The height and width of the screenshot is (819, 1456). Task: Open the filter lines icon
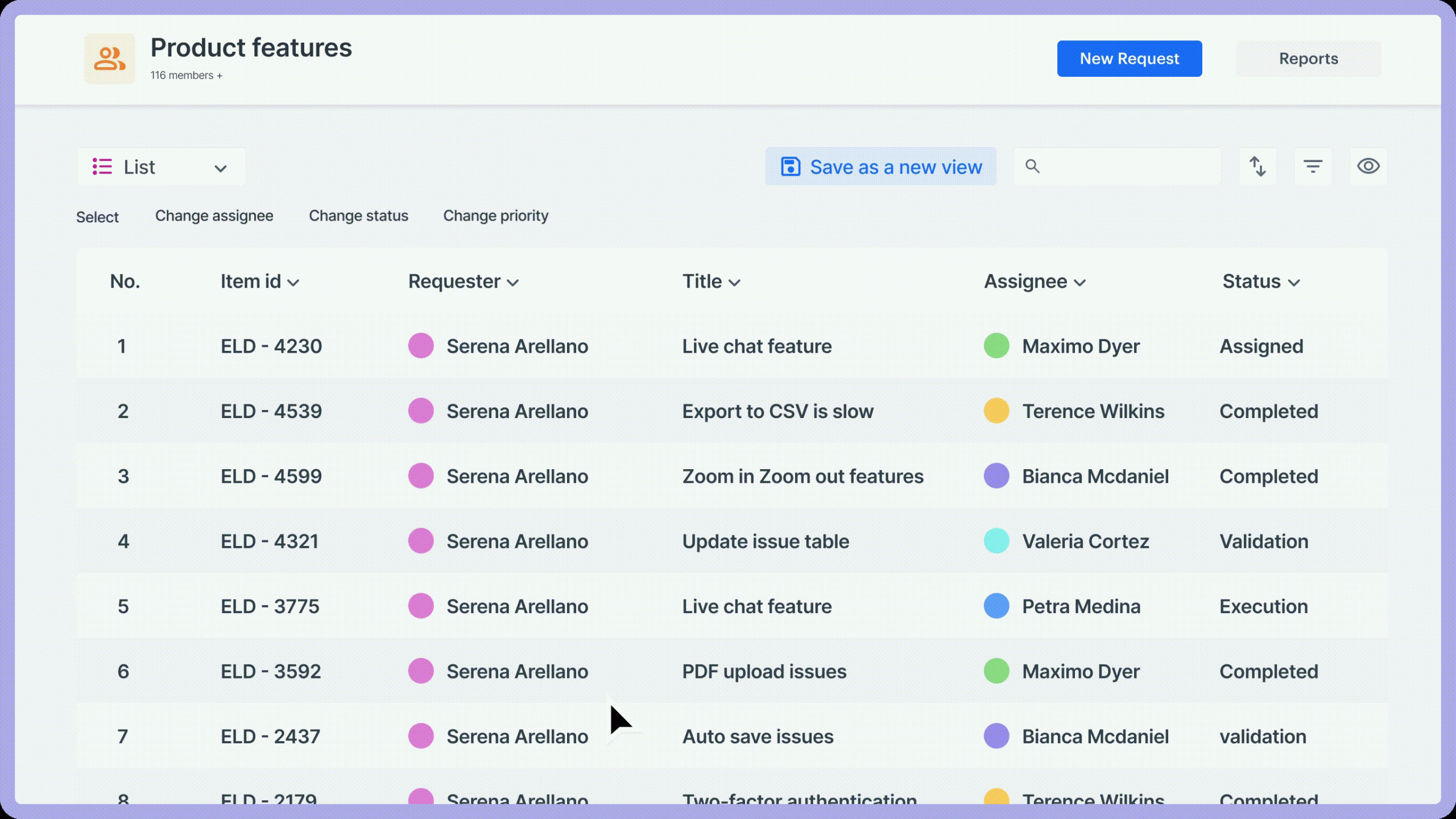click(x=1313, y=167)
